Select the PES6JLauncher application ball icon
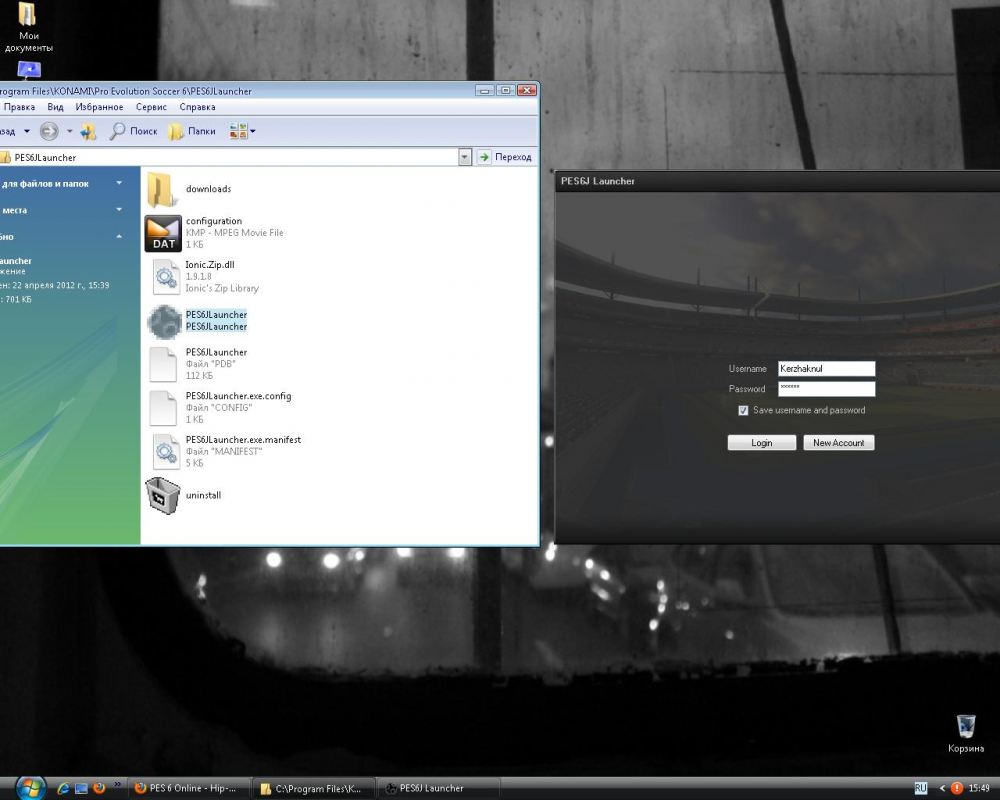The height and width of the screenshot is (800, 1000). [165, 321]
